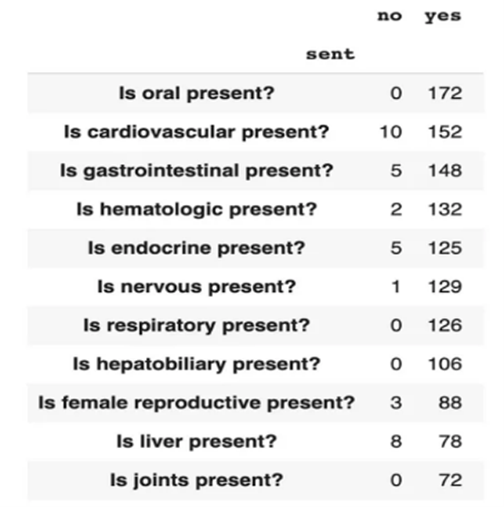Click the 172 value for oral

[445, 93]
